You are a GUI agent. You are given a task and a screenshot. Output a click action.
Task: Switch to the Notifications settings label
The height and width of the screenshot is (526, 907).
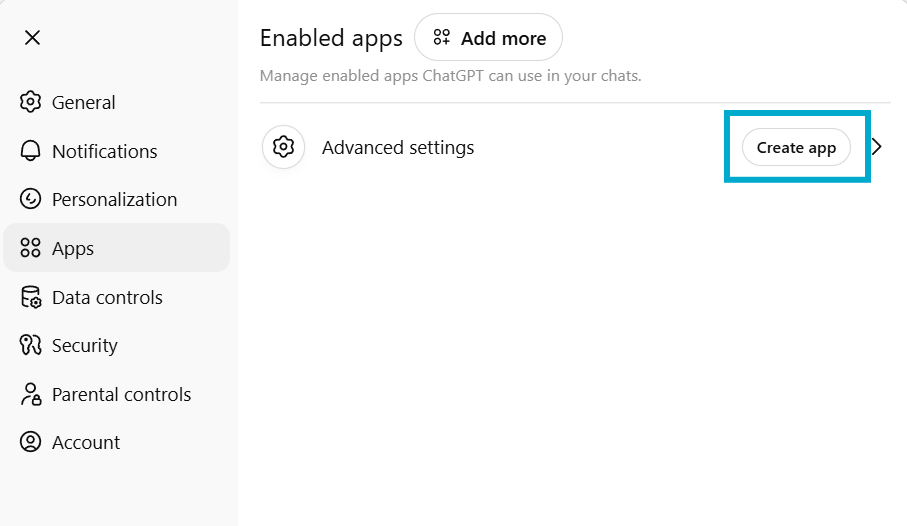[105, 151]
